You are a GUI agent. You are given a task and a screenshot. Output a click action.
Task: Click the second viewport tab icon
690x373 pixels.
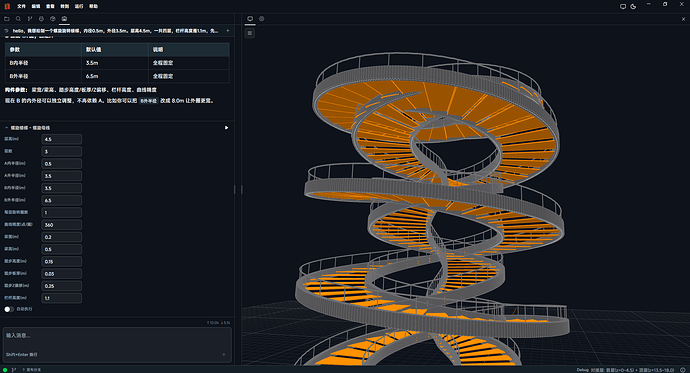(261, 19)
